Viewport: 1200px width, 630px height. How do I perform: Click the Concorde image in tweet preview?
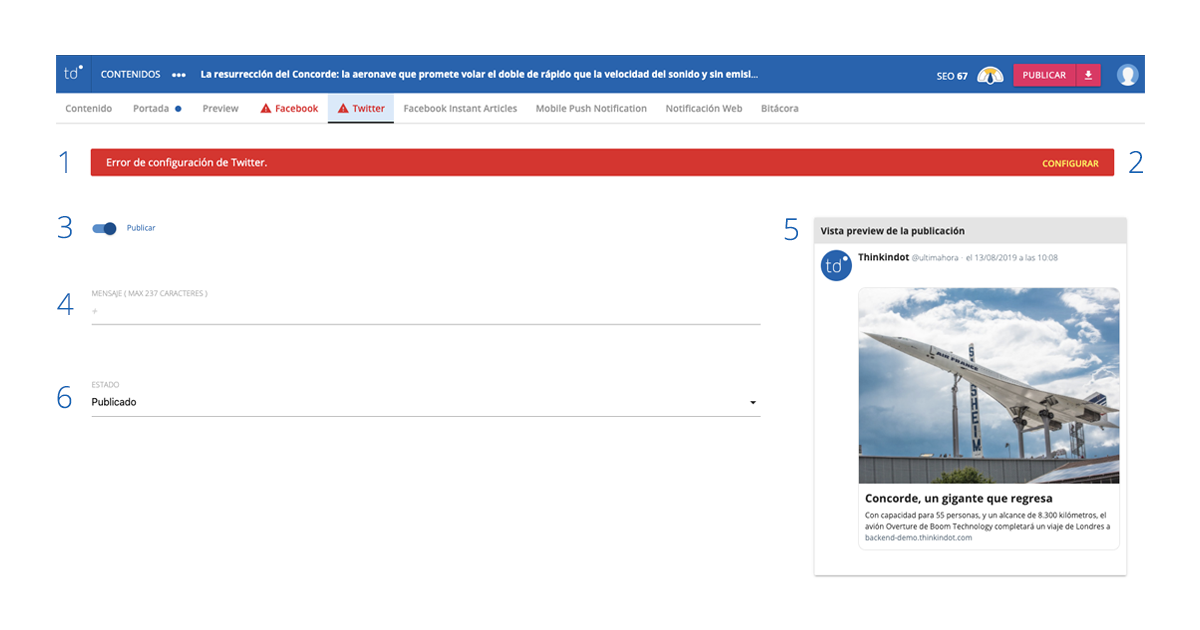click(x=988, y=385)
